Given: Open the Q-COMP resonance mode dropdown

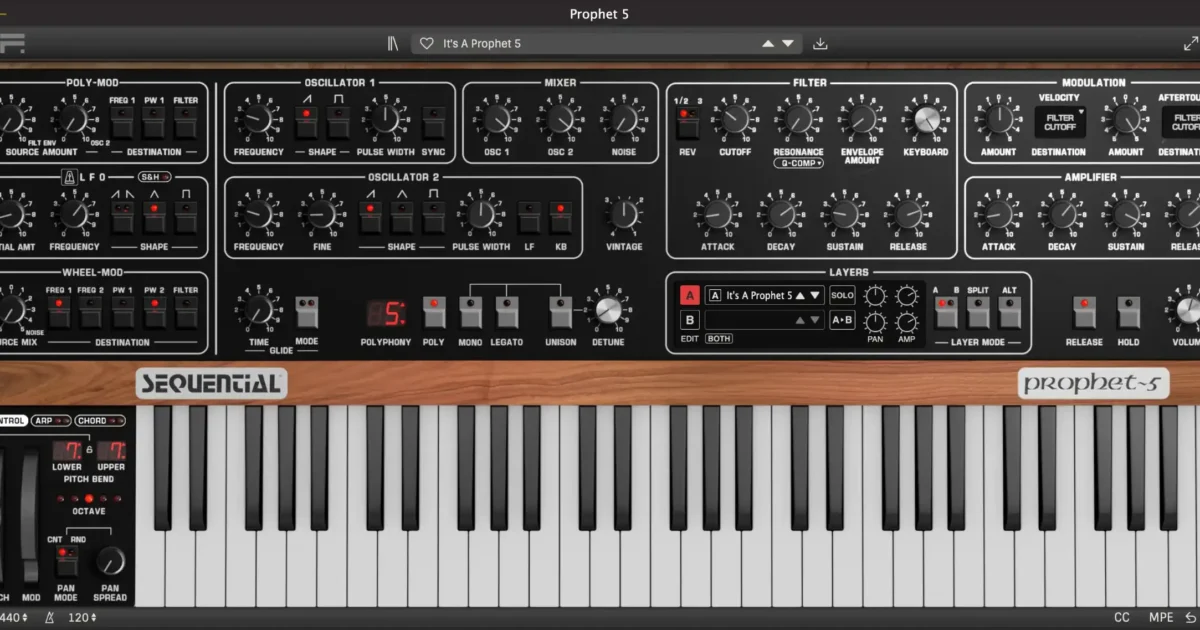Looking at the screenshot, I should pos(798,162).
